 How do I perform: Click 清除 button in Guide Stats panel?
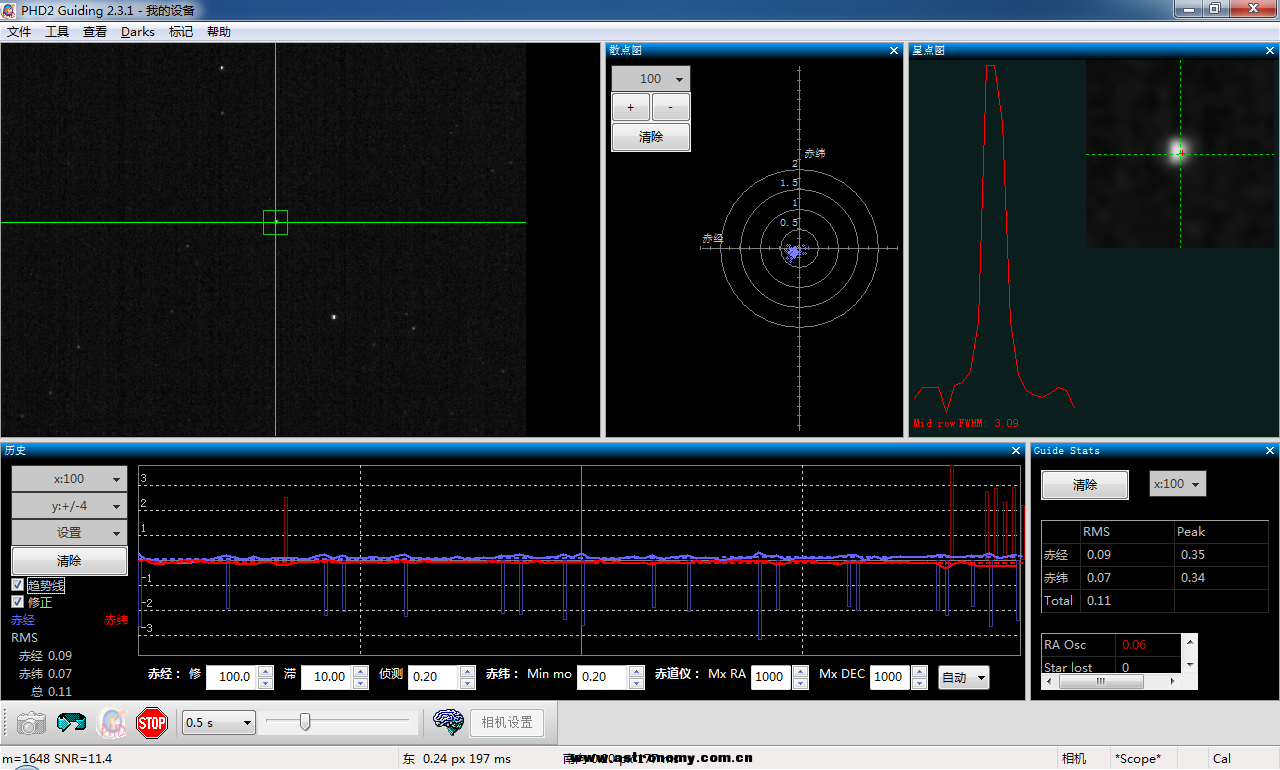[x=1085, y=484]
